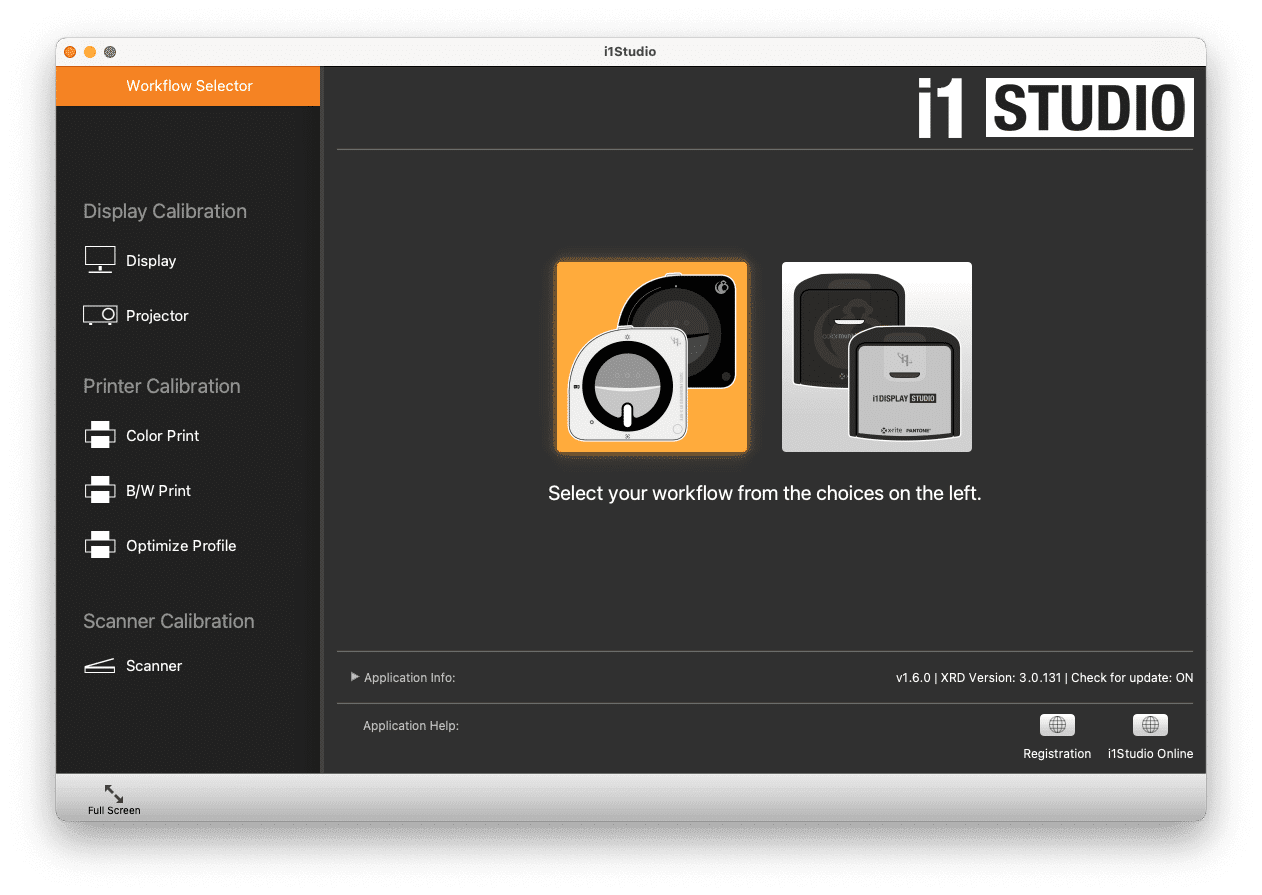Click the Application Help label
The height and width of the screenshot is (895, 1262).
(x=411, y=725)
